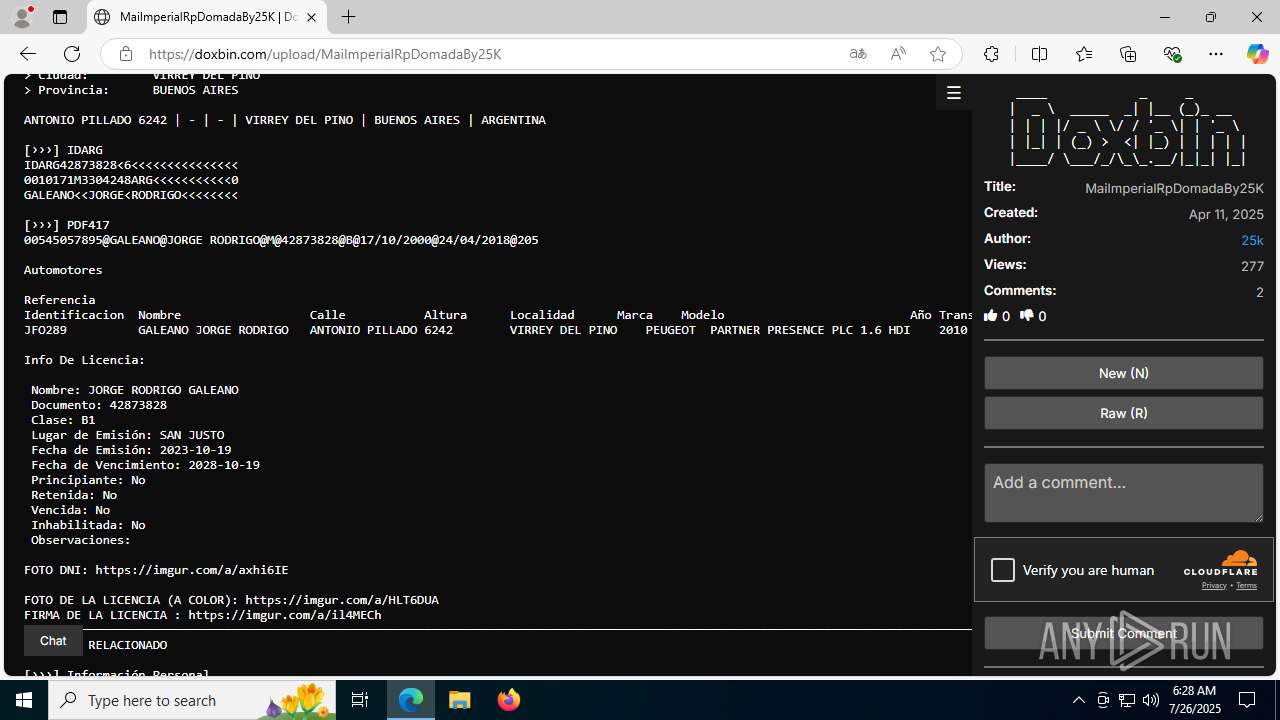This screenshot has width=1280, height=720.
Task: Go back to previous page
Action: 28,54
